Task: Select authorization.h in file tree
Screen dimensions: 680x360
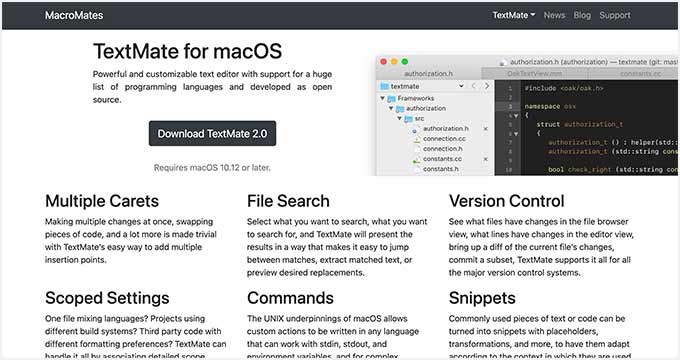Action: (x=445, y=128)
